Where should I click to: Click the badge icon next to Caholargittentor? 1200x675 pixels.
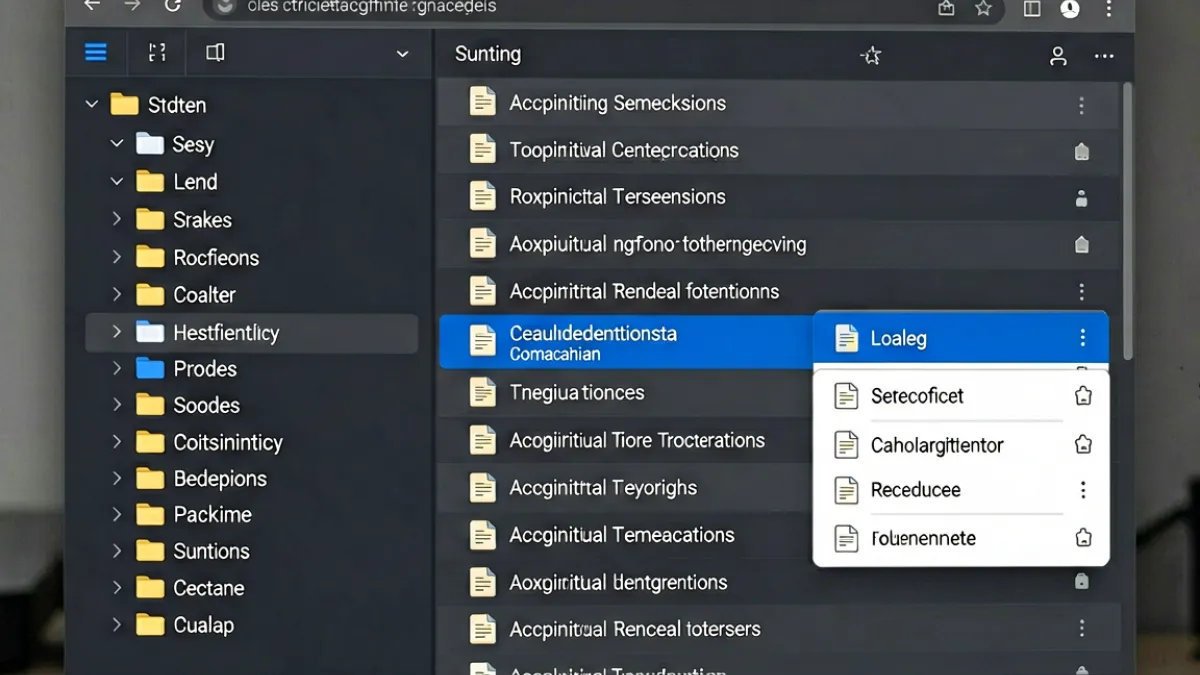(1082, 445)
